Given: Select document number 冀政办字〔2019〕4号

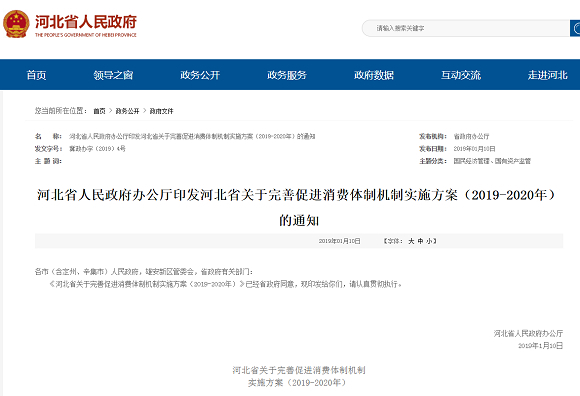Looking at the screenshot, I should 97,149.
